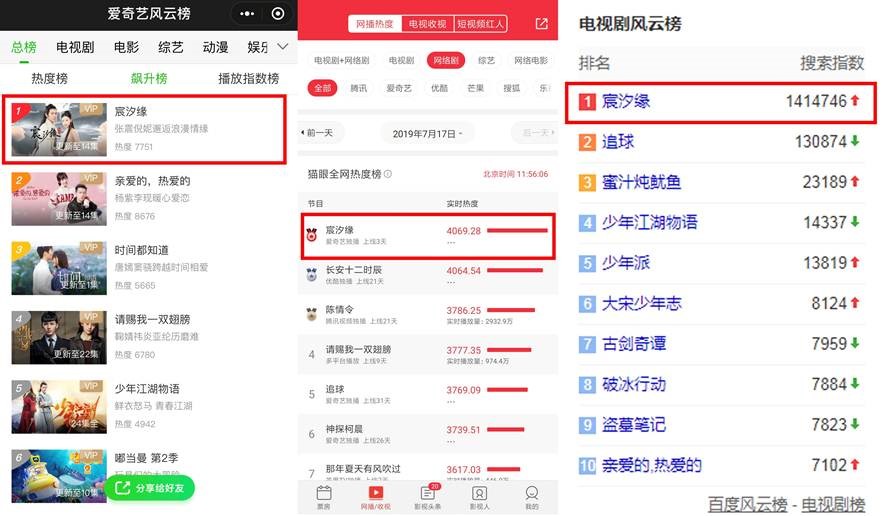Image resolution: width=893 pixels, height=516 pixels.
Task: Select the 搜狐 platform filter pill
Action: click(511, 88)
